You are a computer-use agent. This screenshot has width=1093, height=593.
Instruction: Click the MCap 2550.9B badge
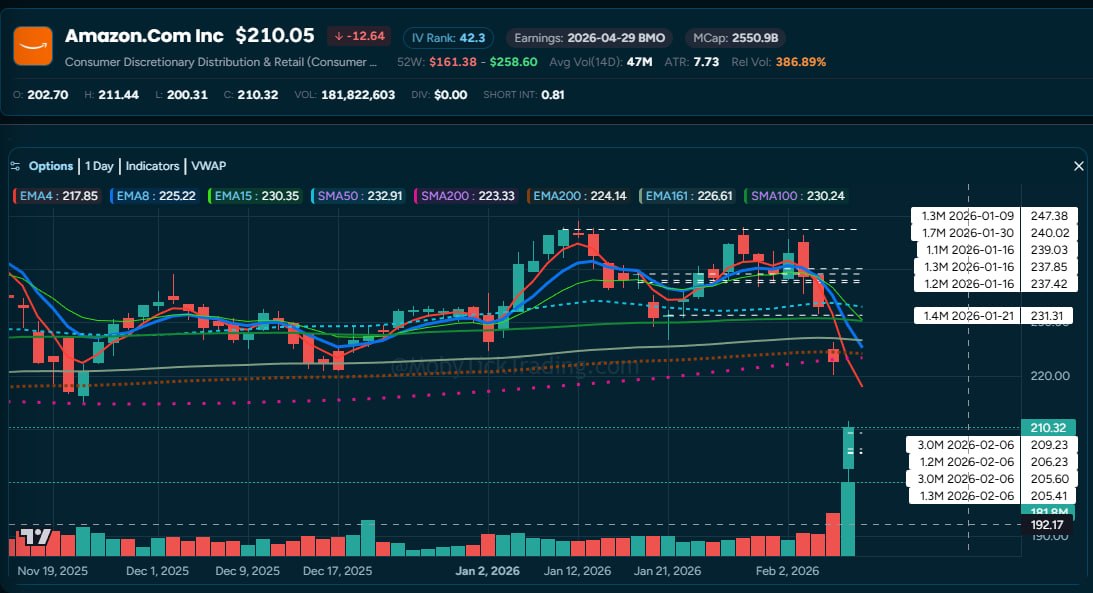pos(735,38)
